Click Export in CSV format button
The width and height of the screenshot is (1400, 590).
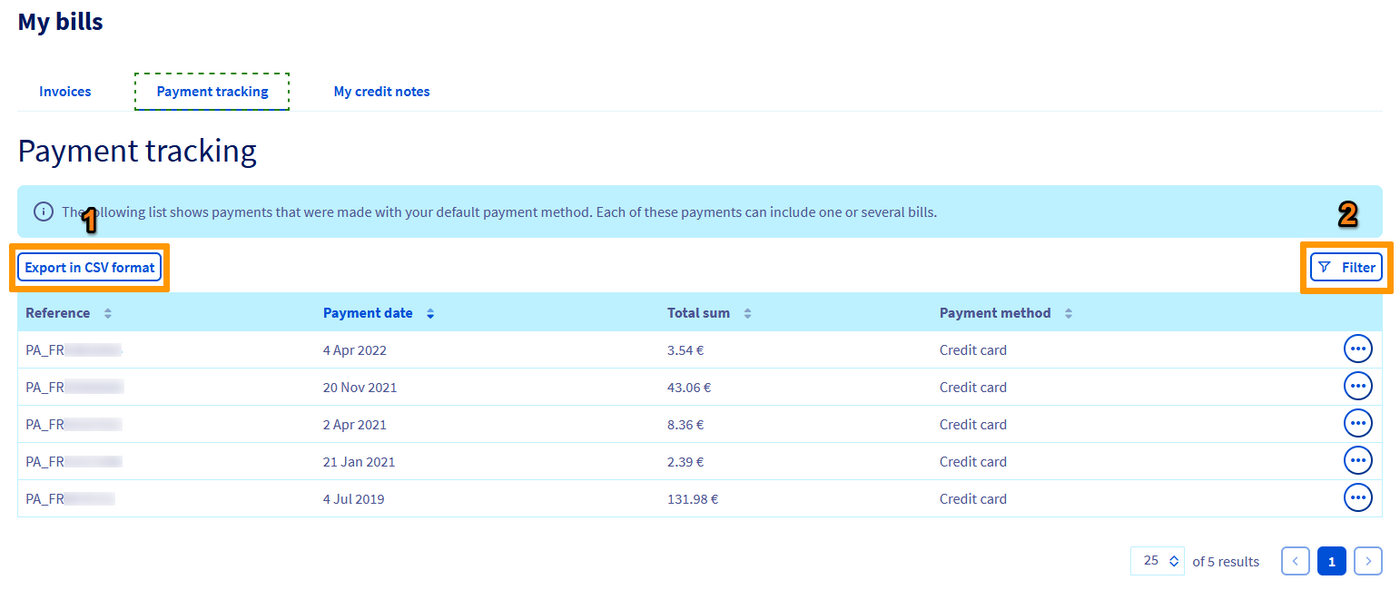pos(90,268)
